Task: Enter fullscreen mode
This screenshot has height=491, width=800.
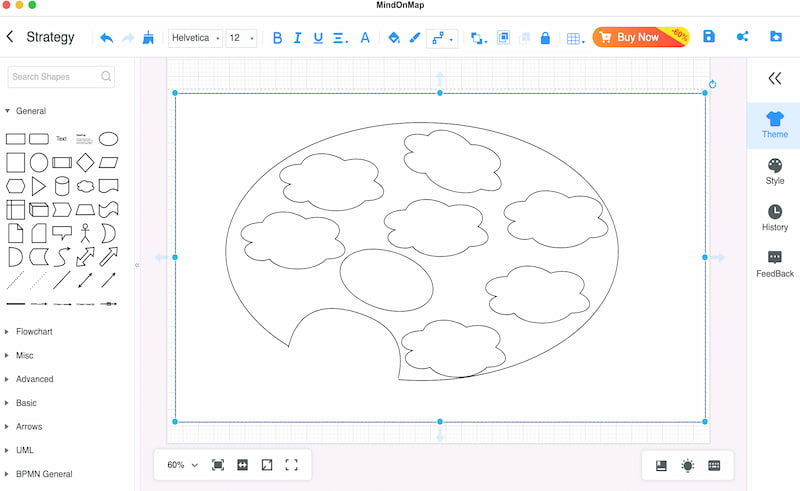Action: [291, 465]
